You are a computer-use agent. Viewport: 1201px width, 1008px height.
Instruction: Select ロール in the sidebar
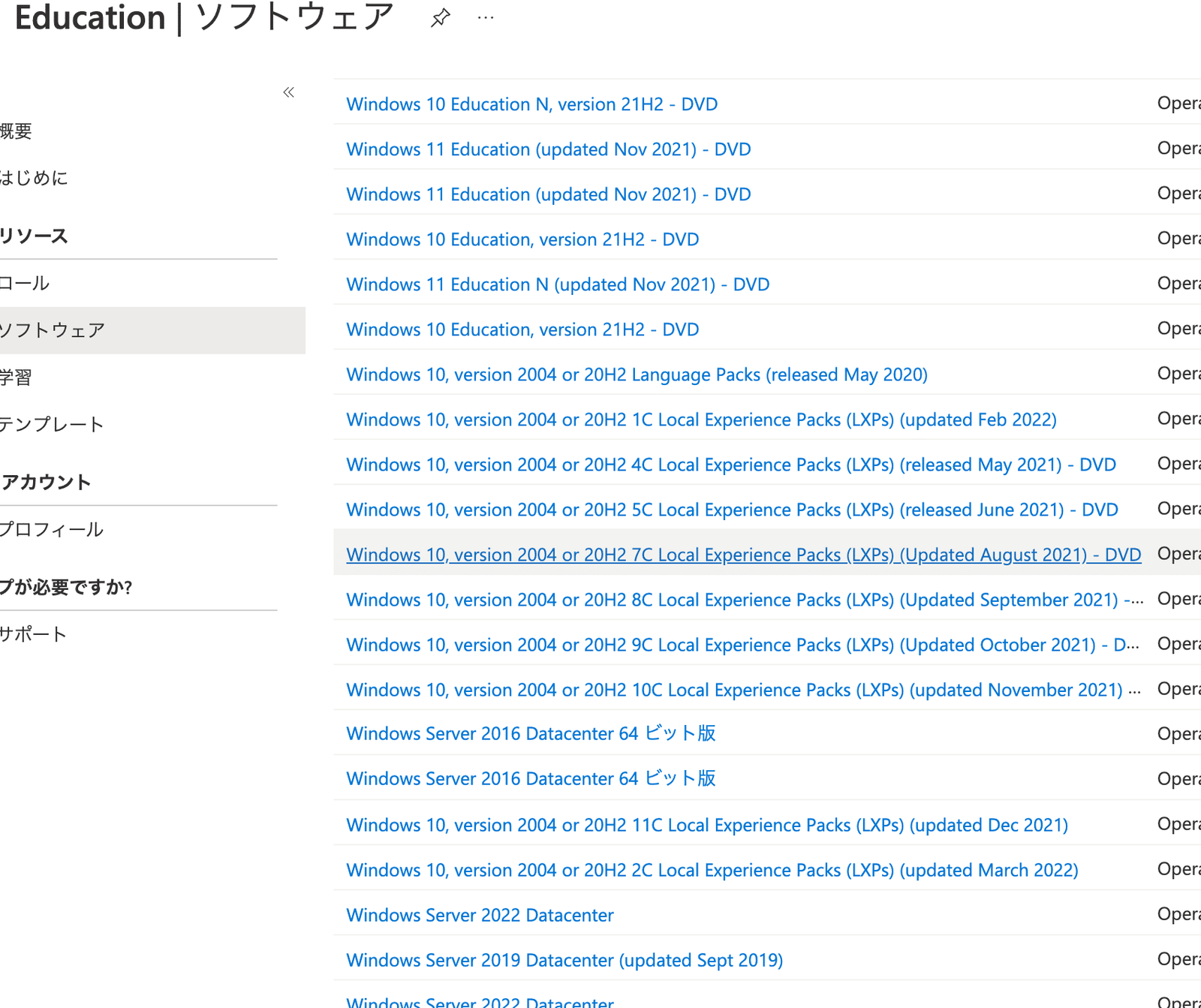click(x=25, y=283)
